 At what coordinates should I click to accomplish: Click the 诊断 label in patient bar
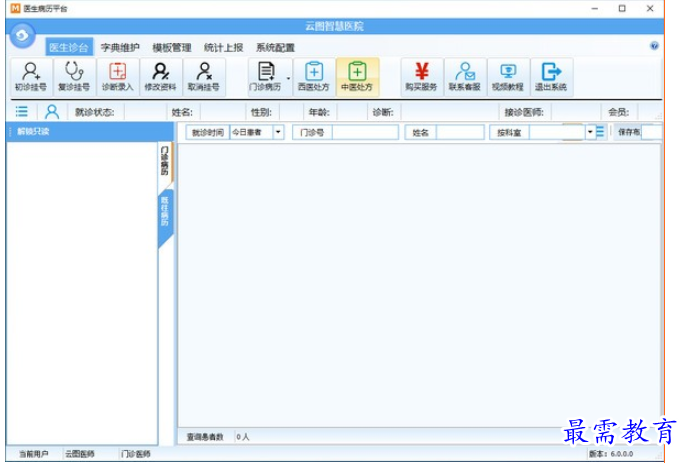383,112
